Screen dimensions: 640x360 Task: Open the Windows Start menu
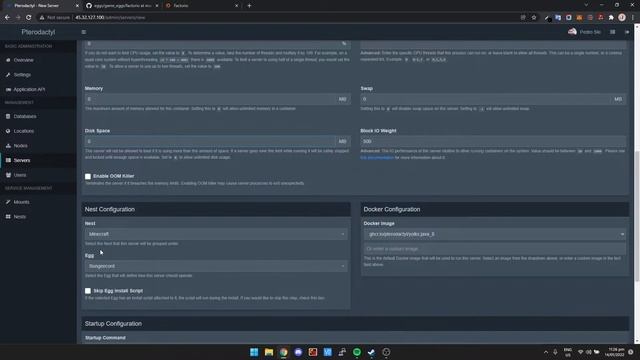254,352
